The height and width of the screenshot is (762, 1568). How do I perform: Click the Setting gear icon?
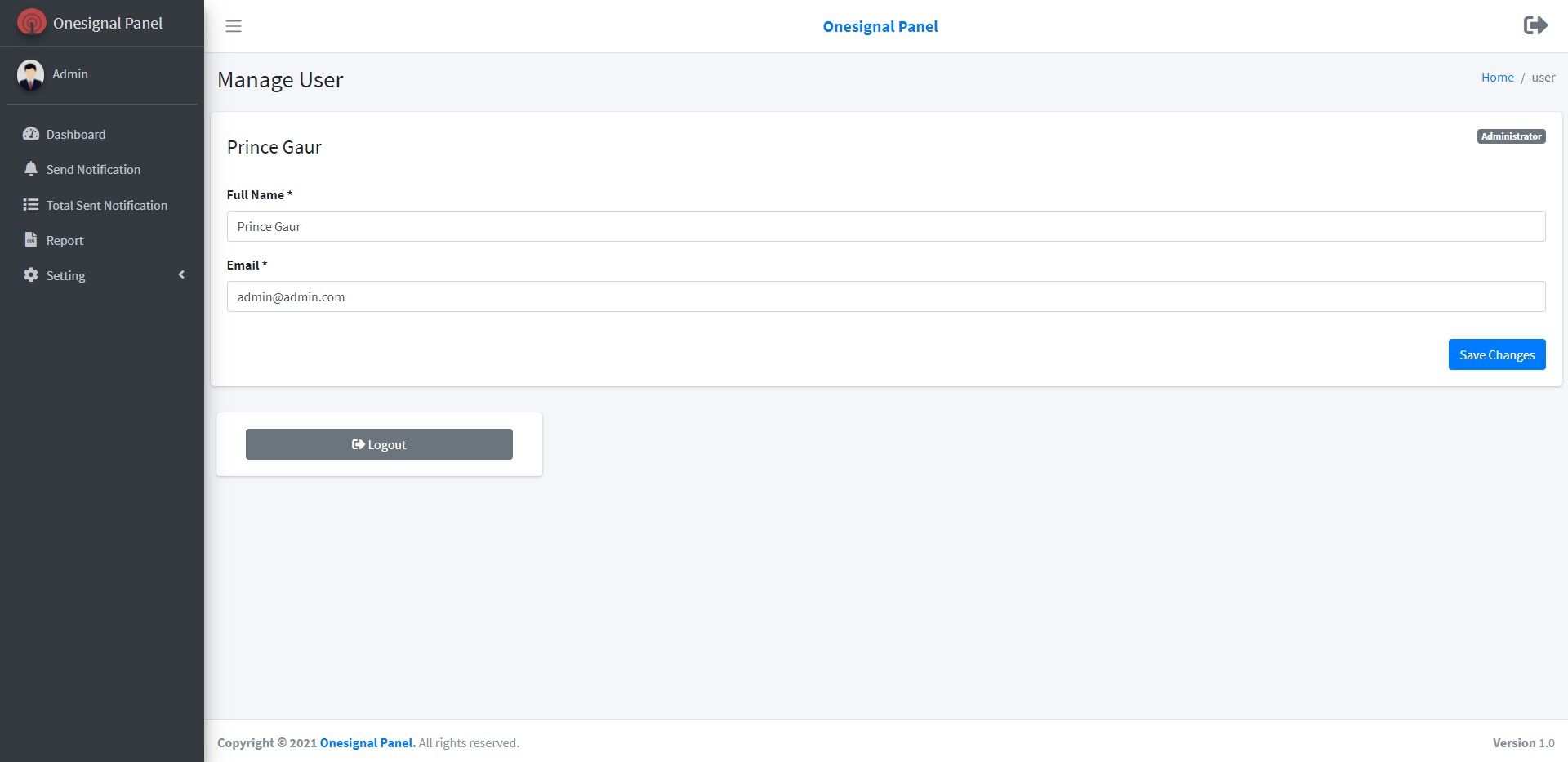(x=31, y=275)
